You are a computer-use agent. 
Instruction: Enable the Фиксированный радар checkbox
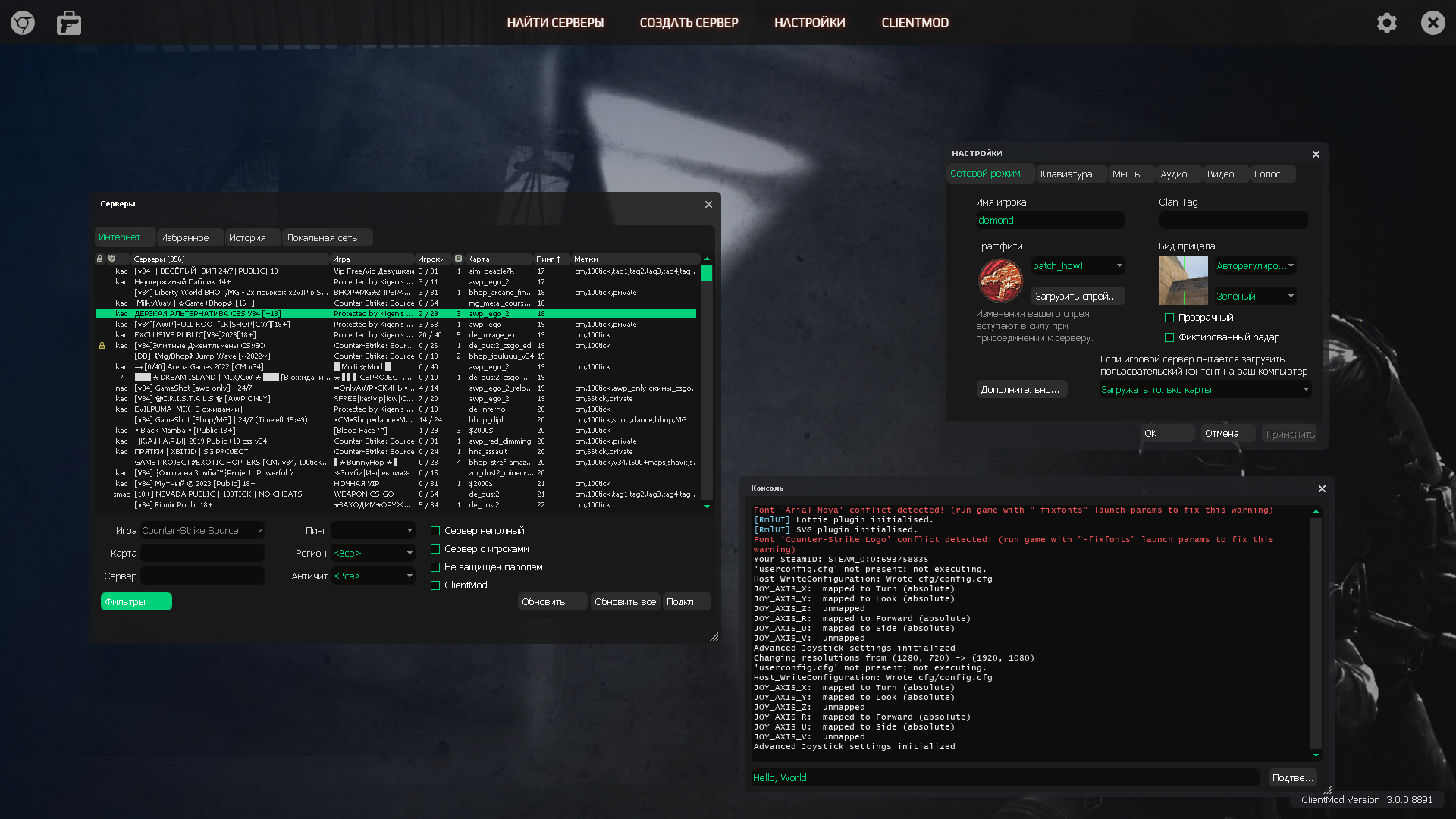pos(1169,337)
